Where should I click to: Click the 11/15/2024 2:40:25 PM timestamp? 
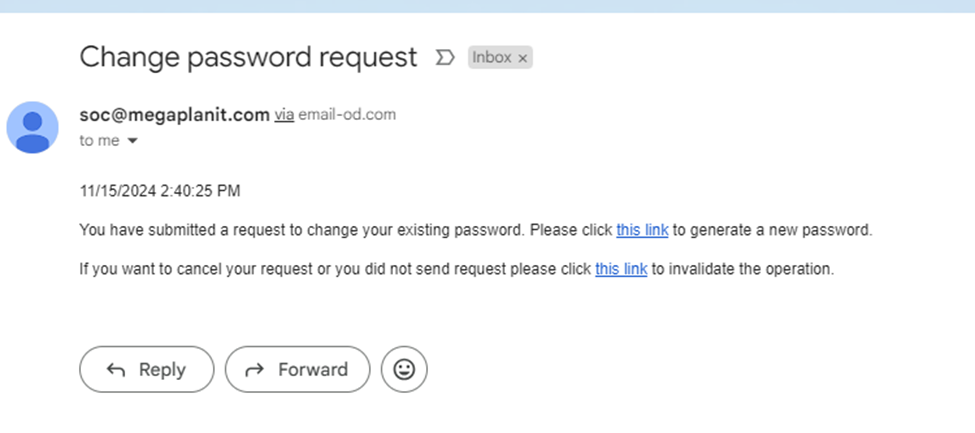pyautogui.click(x=160, y=191)
